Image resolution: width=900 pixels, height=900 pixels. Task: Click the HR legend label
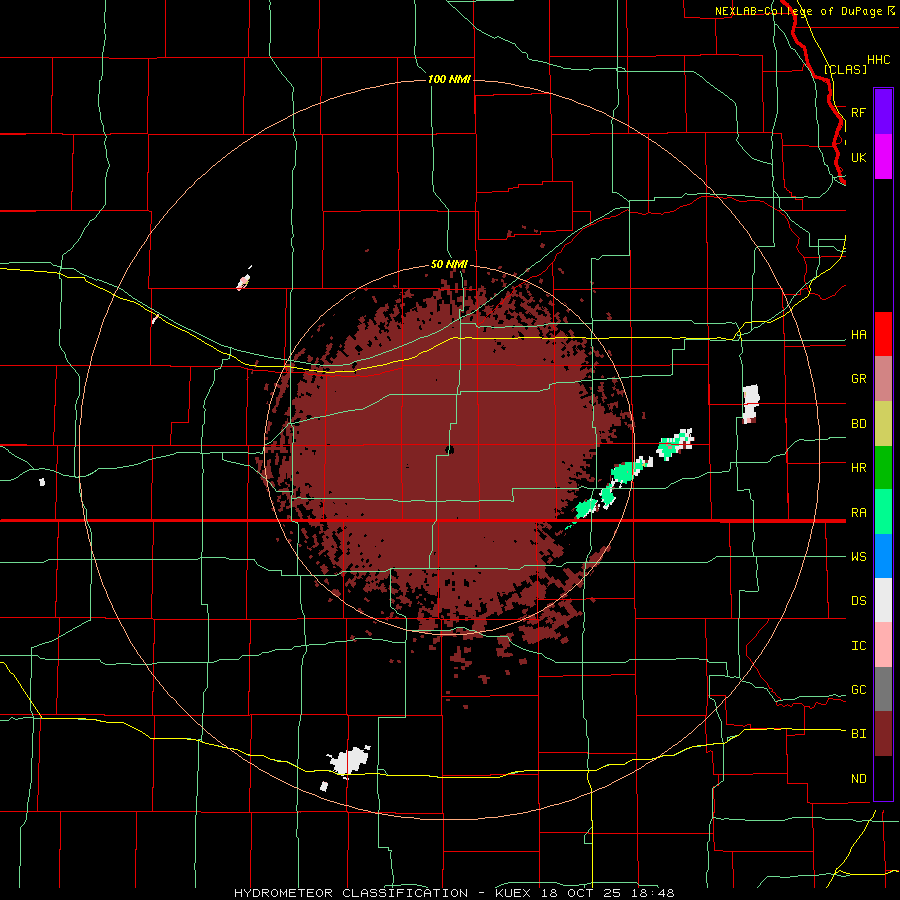tap(858, 468)
